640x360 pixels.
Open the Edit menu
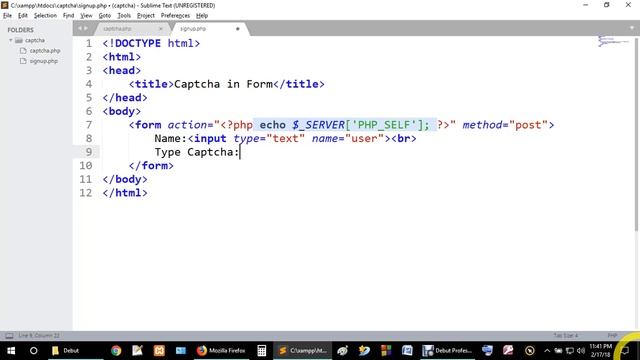pos(22,16)
